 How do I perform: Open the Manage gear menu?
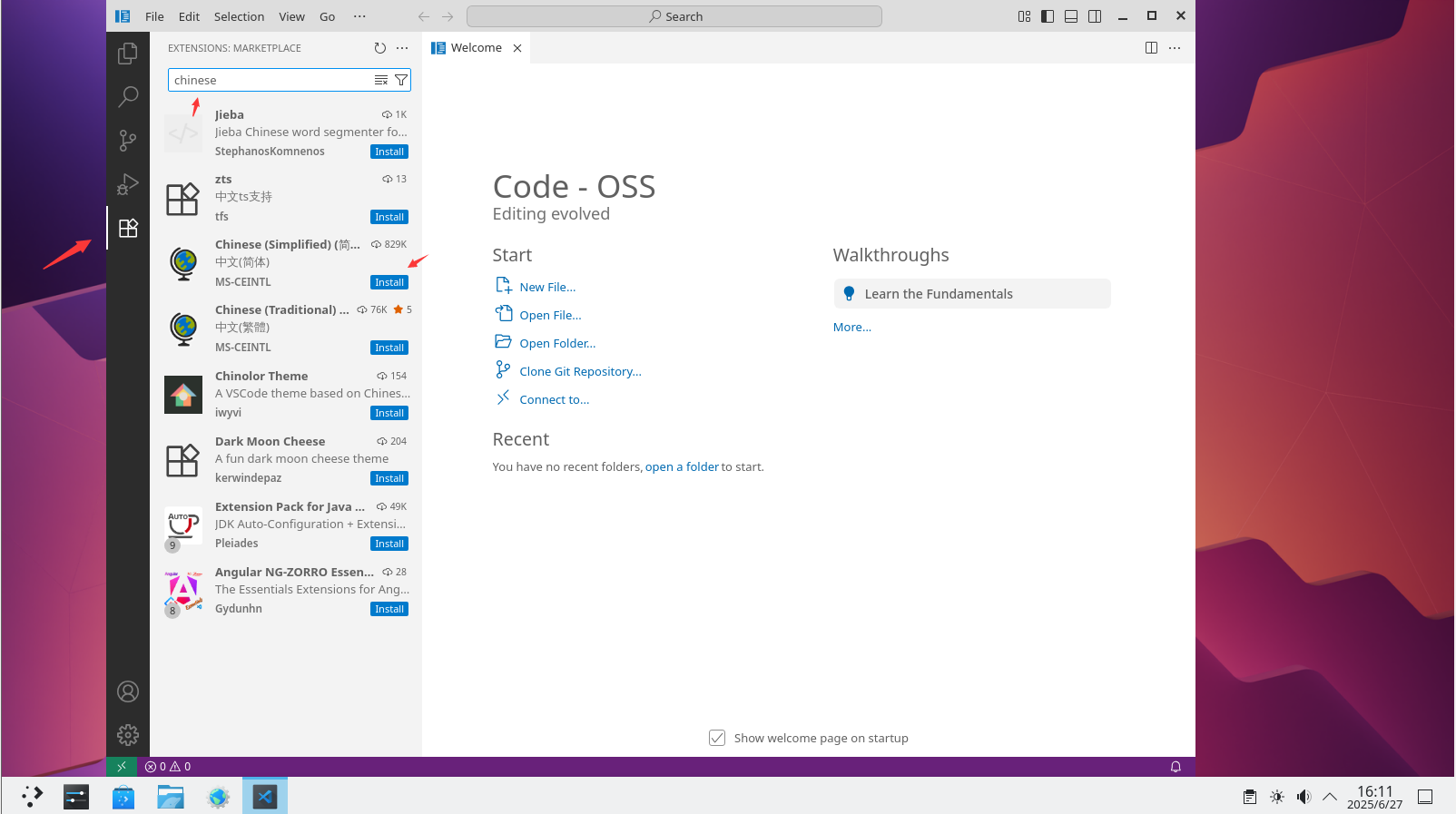tap(128, 735)
